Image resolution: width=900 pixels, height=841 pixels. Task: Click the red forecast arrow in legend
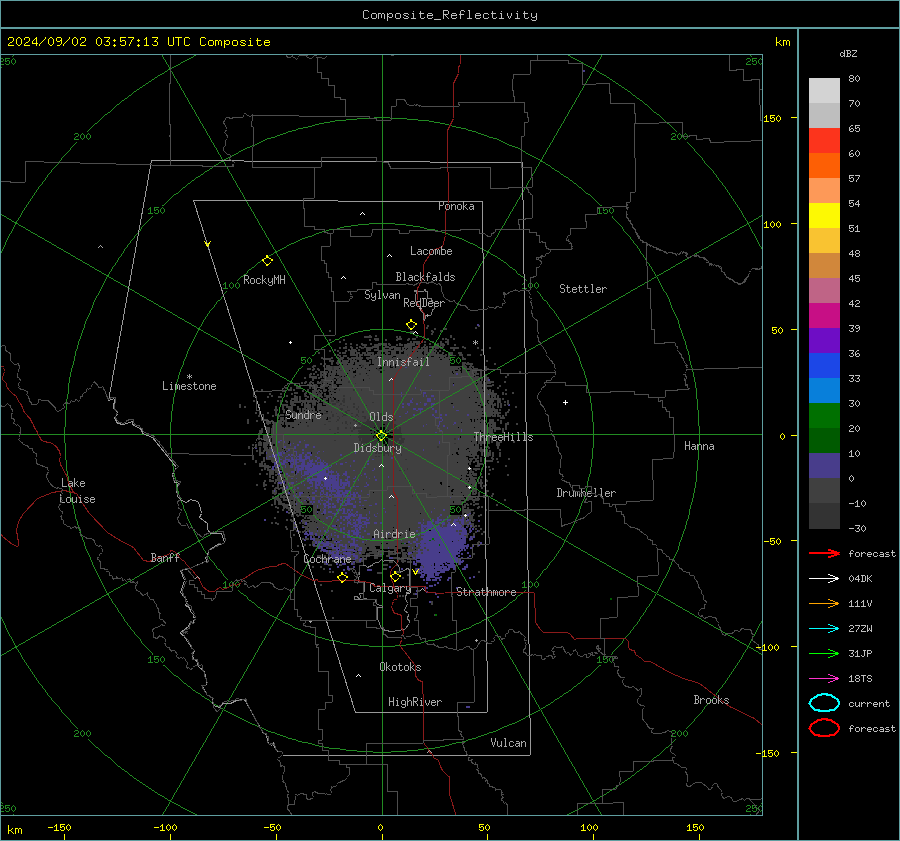824,553
